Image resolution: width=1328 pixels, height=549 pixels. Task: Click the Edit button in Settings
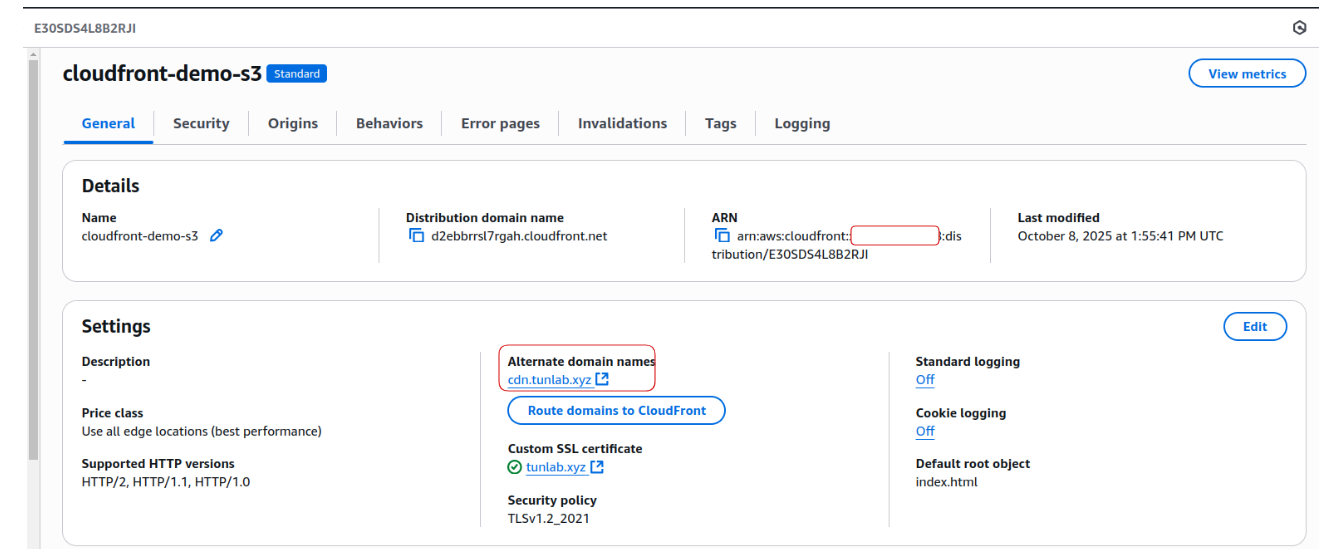click(x=1255, y=327)
